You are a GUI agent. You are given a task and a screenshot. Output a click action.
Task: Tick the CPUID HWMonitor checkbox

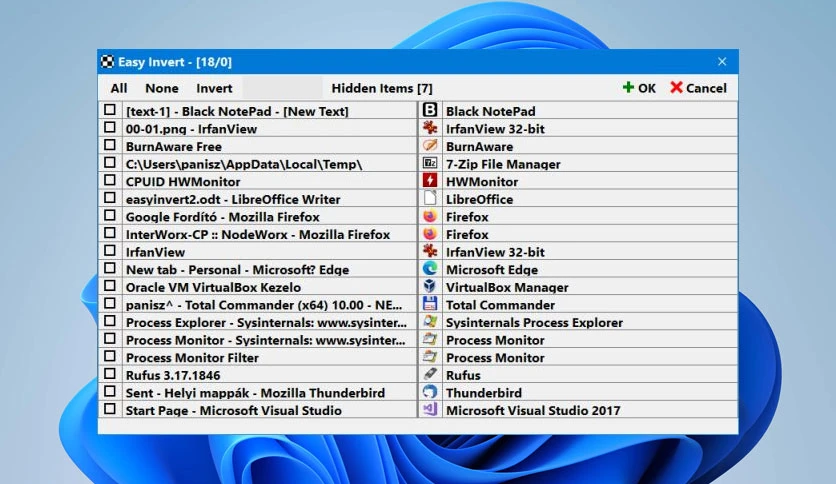110,180
